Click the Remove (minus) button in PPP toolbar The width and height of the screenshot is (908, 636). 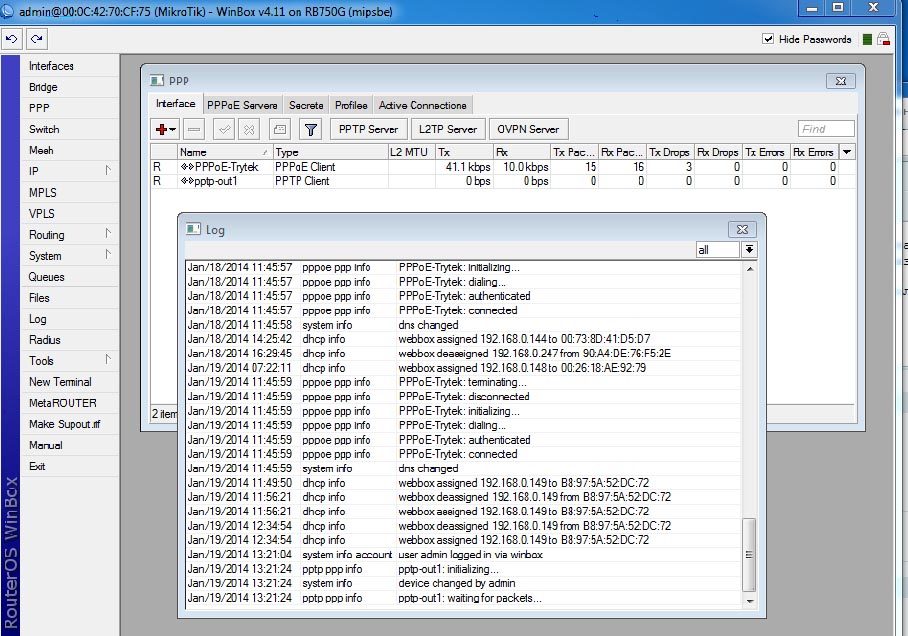coord(194,129)
